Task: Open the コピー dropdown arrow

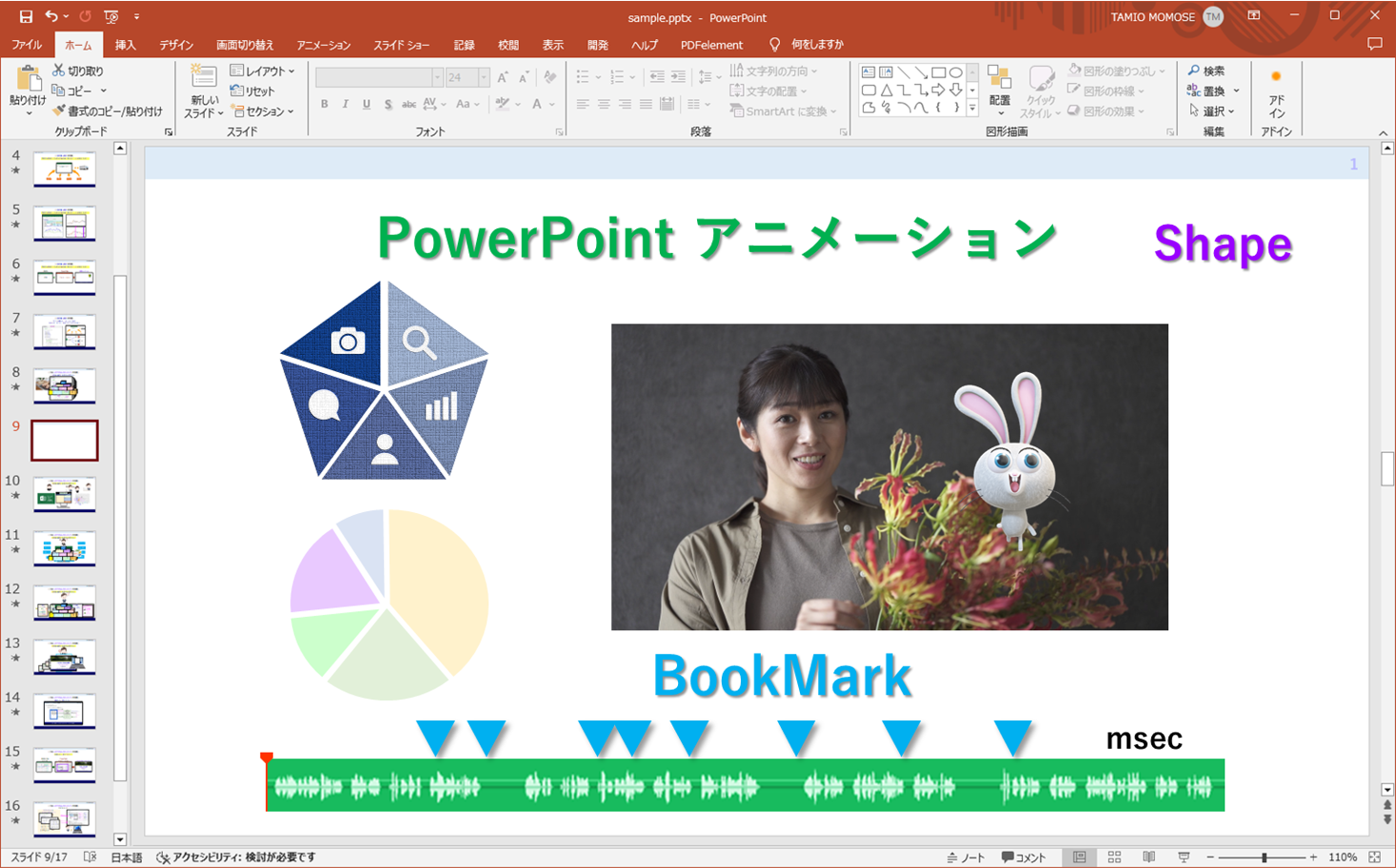Action: [103, 91]
